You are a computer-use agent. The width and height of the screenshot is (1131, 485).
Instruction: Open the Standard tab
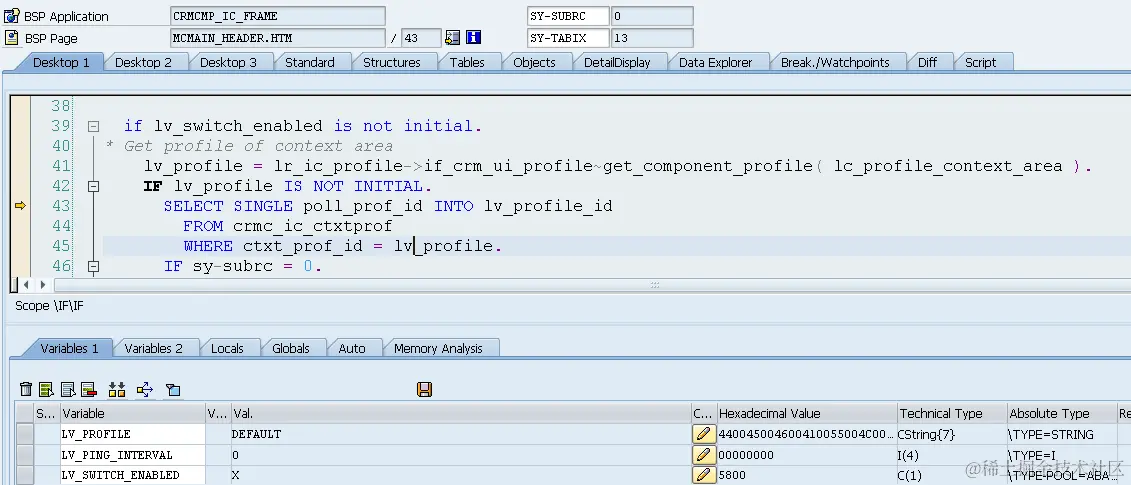click(309, 62)
